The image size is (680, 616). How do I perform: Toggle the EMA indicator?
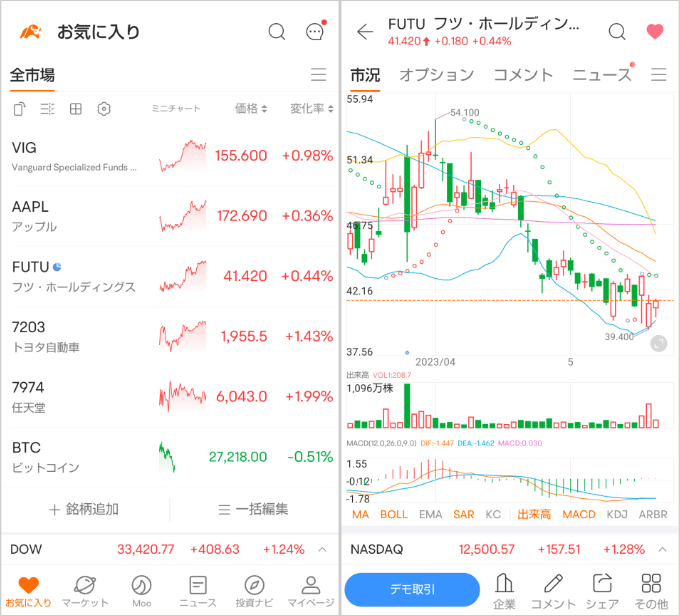pyautogui.click(x=431, y=514)
